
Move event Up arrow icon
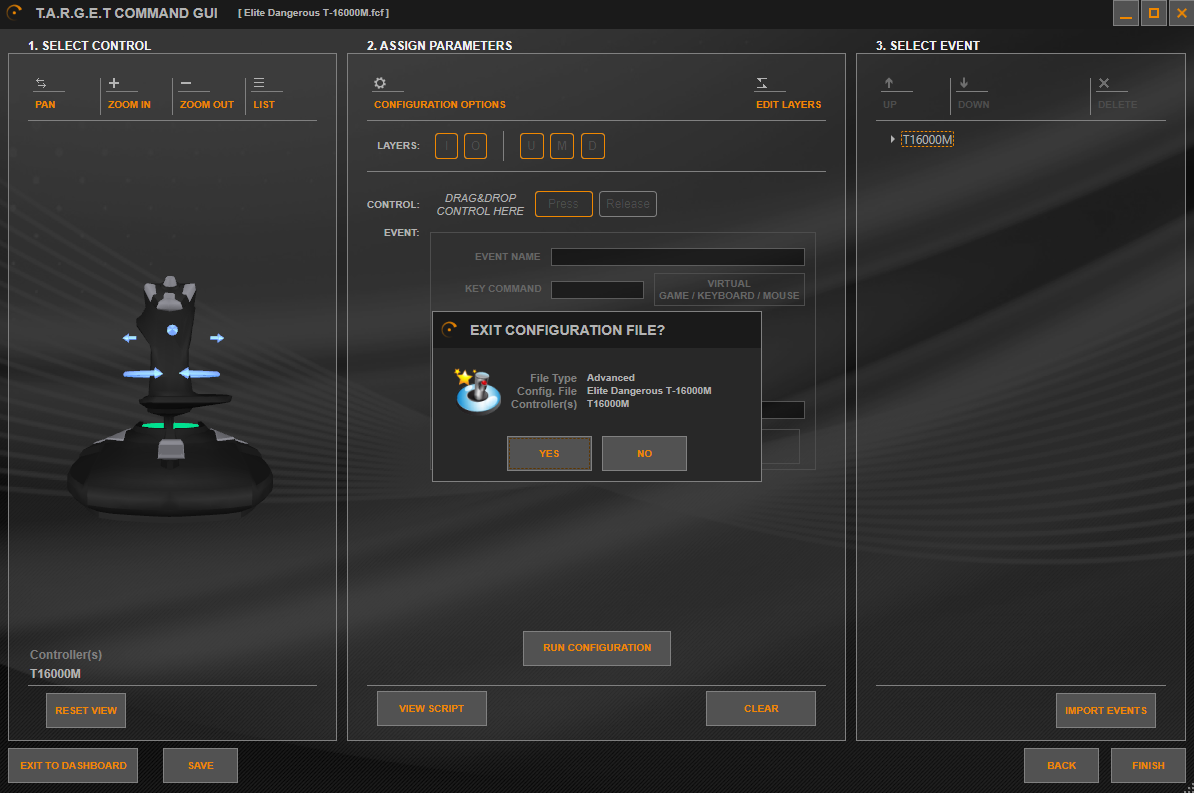889,83
